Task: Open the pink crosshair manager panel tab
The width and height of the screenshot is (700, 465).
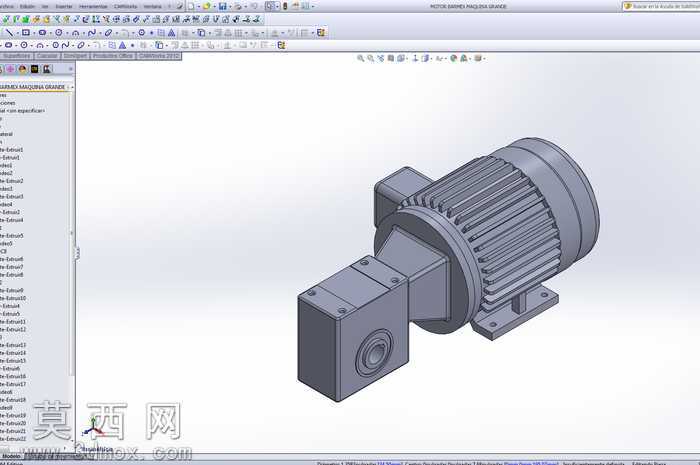Action: (10, 69)
